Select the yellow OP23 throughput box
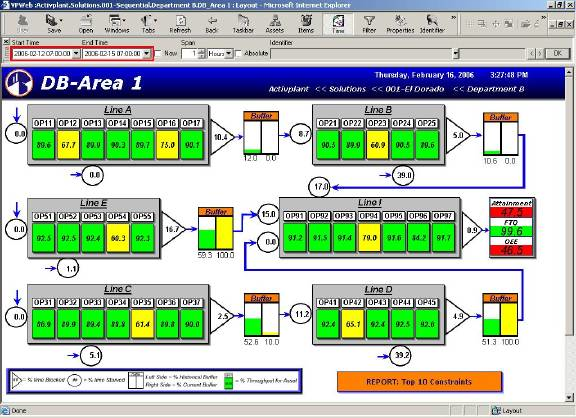 (377, 145)
